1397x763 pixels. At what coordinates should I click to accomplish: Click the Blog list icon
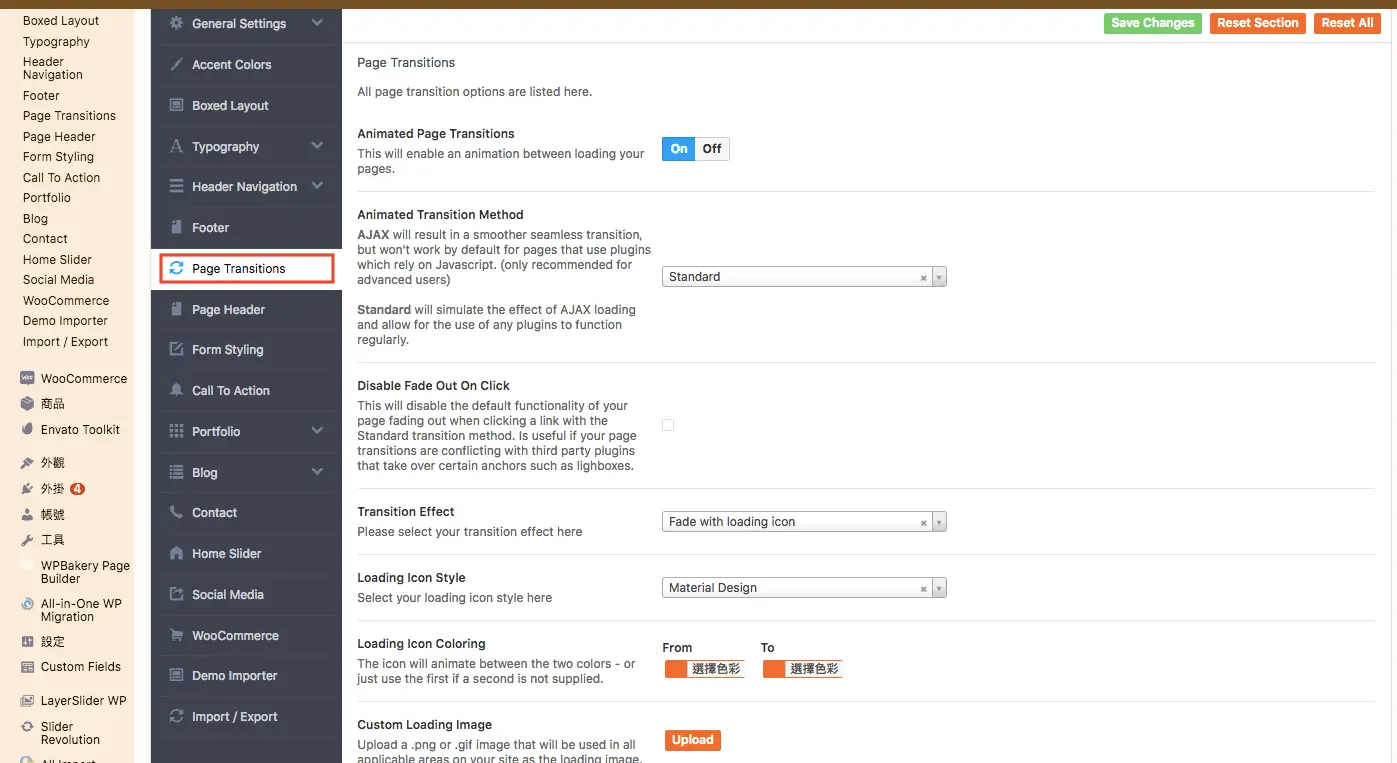coord(176,472)
